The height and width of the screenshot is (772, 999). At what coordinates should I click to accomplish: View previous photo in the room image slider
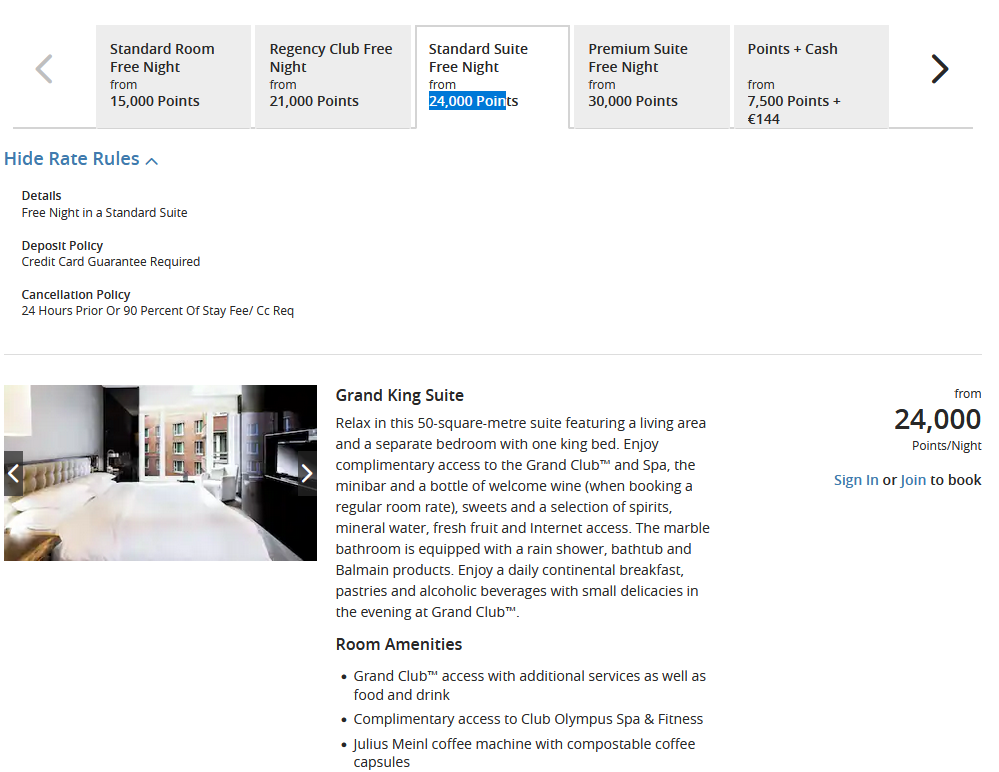tap(13, 472)
